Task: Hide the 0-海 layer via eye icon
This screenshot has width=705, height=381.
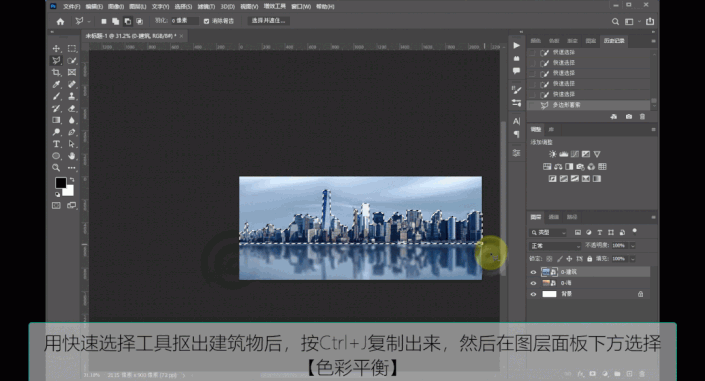Action: 533,283
